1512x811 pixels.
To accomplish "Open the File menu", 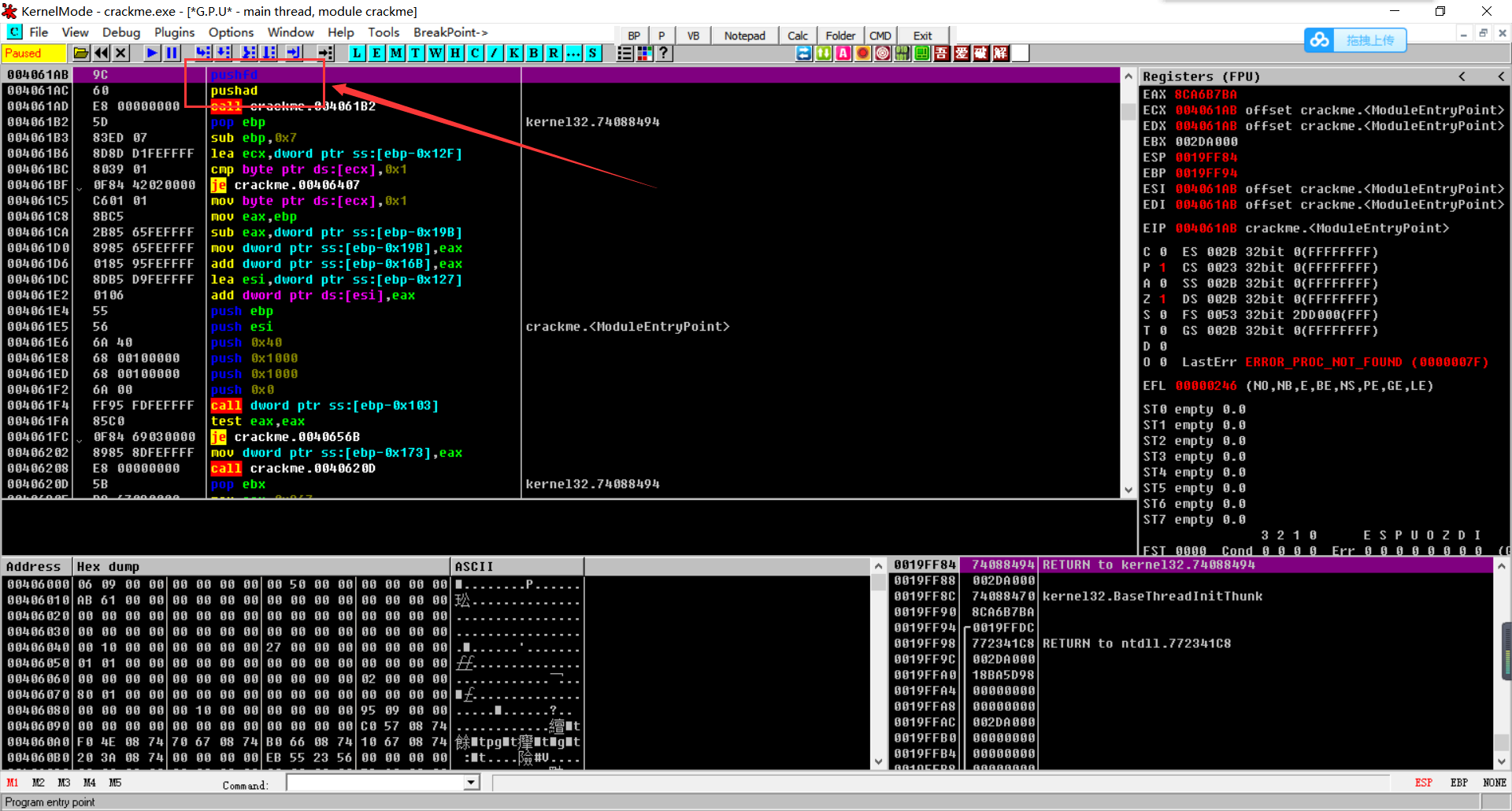I will tap(39, 32).
